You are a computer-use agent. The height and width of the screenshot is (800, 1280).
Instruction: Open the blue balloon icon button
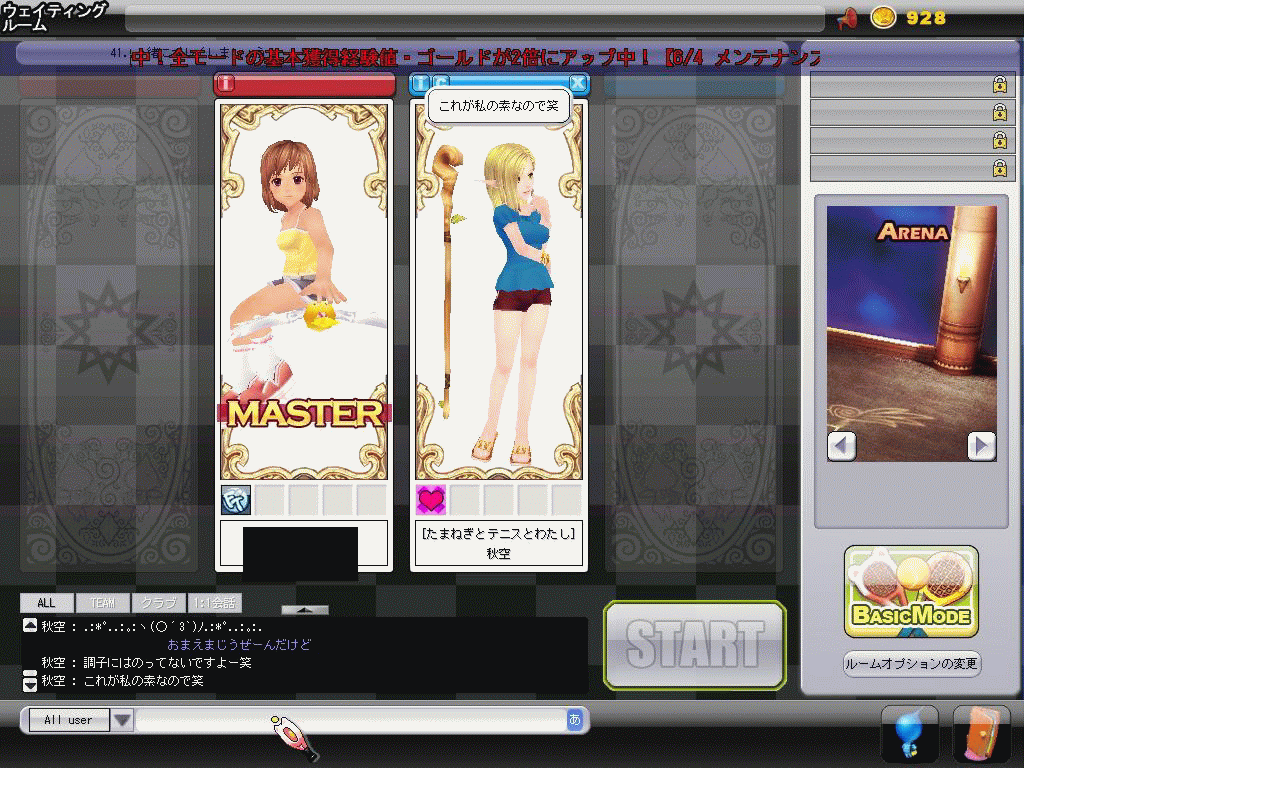coord(909,735)
